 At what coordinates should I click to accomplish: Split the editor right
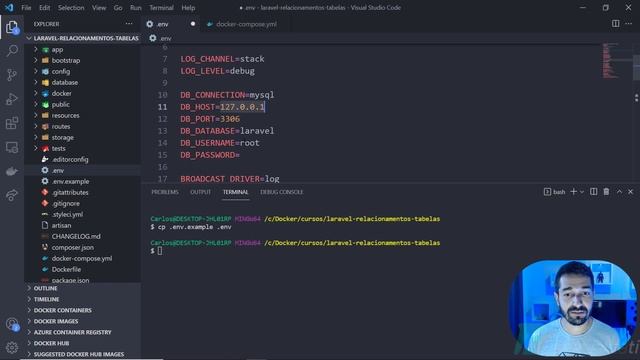(x=616, y=24)
